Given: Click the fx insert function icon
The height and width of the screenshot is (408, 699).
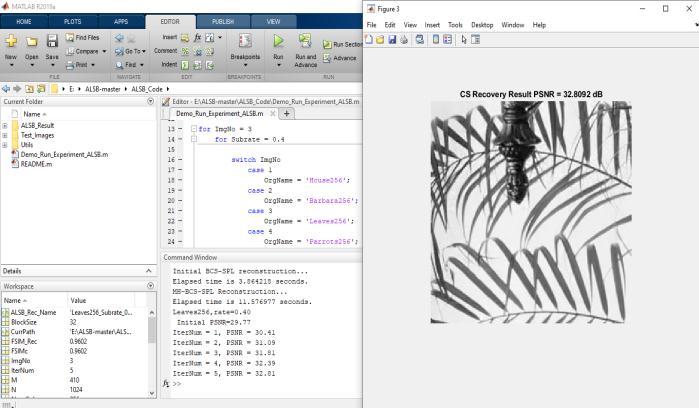Looking at the screenshot, I should [197, 38].
